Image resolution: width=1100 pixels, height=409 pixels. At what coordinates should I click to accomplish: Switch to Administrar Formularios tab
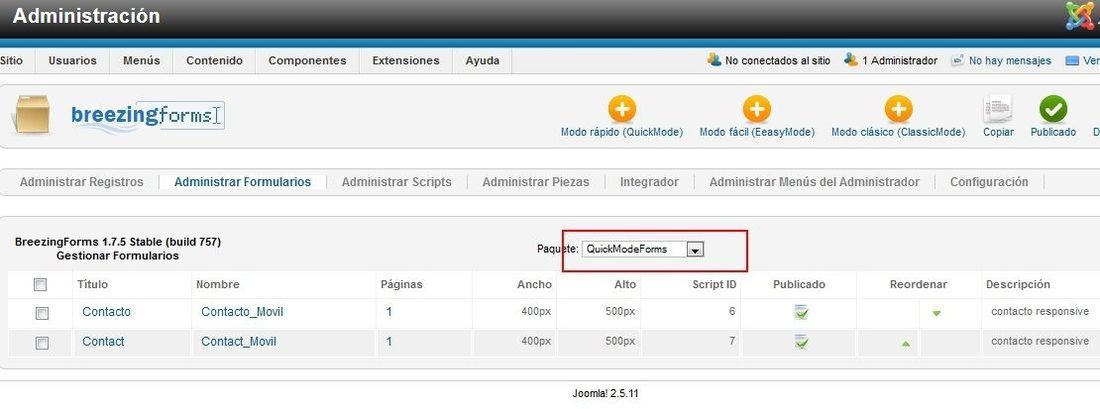tap(243, 182)
